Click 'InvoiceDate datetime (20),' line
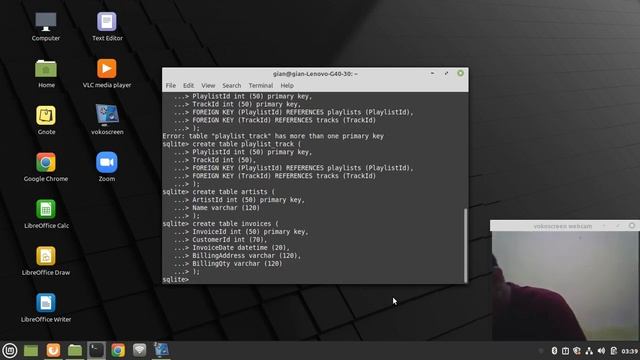 [x=241, y=248]
